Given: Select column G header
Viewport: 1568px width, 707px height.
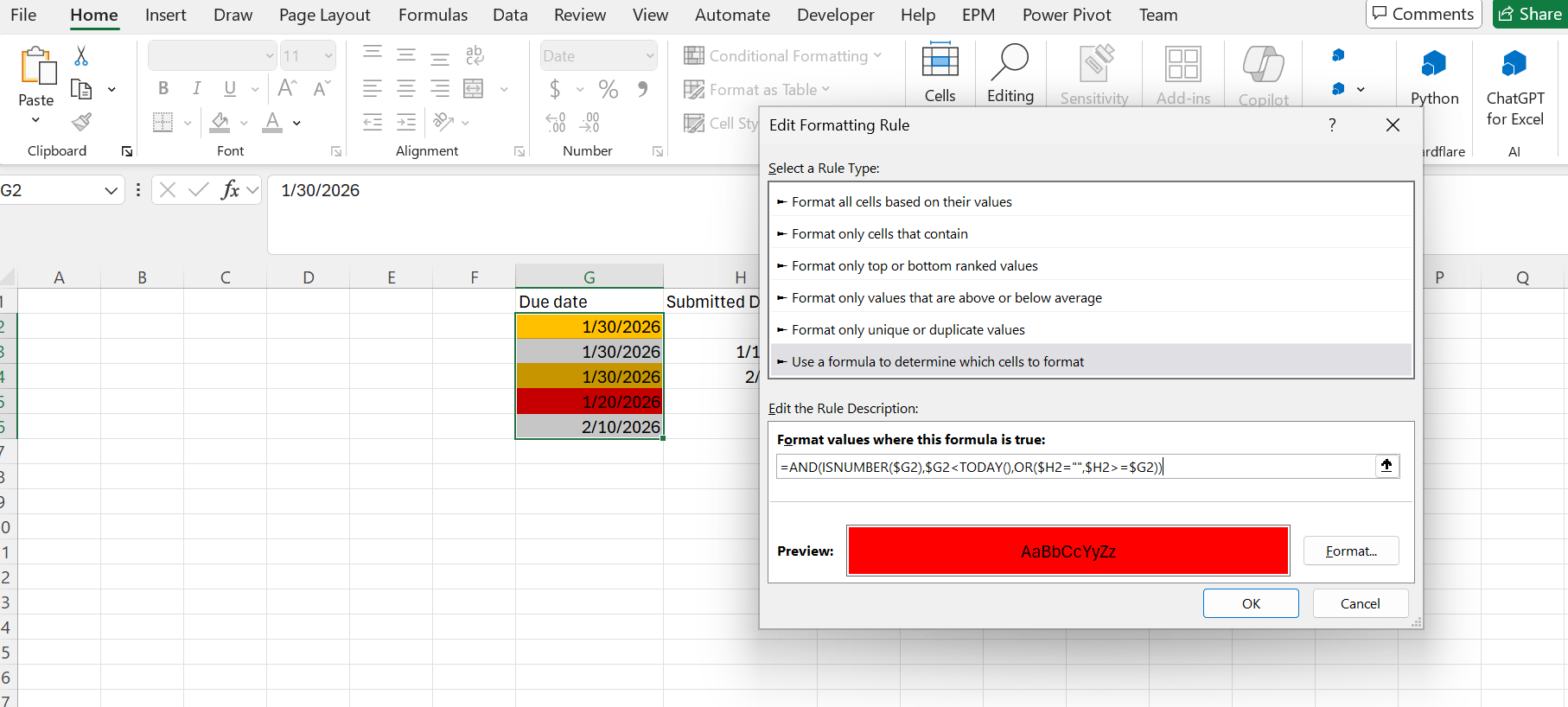Looking at the screenshot, I should coord(590,277).
